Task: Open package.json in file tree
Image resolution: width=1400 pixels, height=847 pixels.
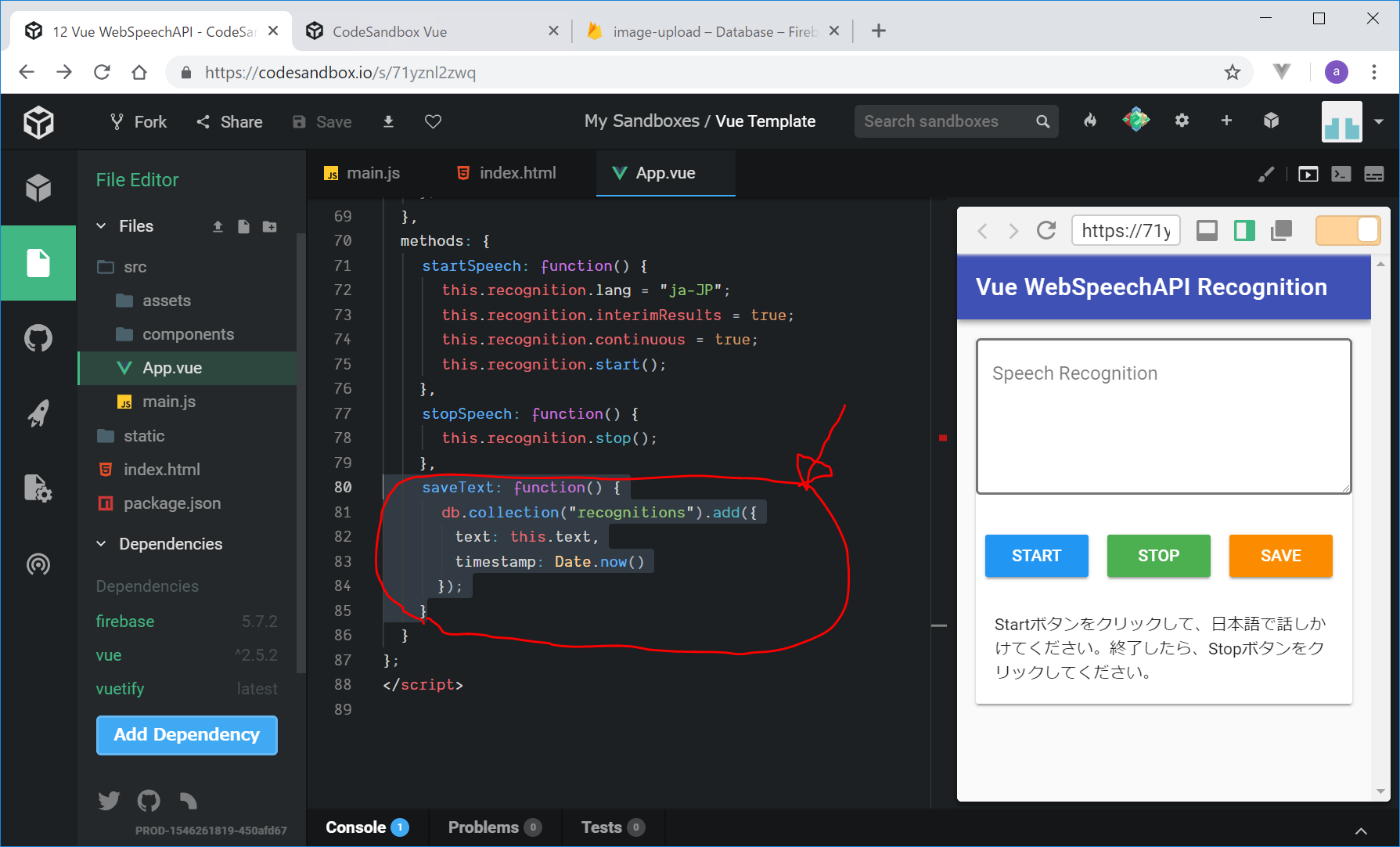Action: [186, 503]
